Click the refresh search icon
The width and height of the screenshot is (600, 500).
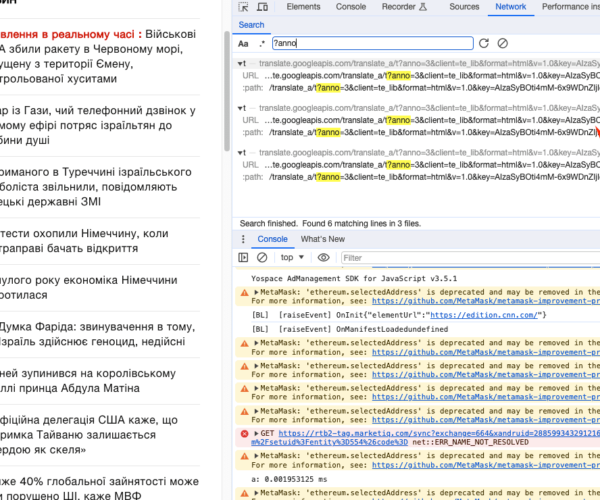(484, 44)
